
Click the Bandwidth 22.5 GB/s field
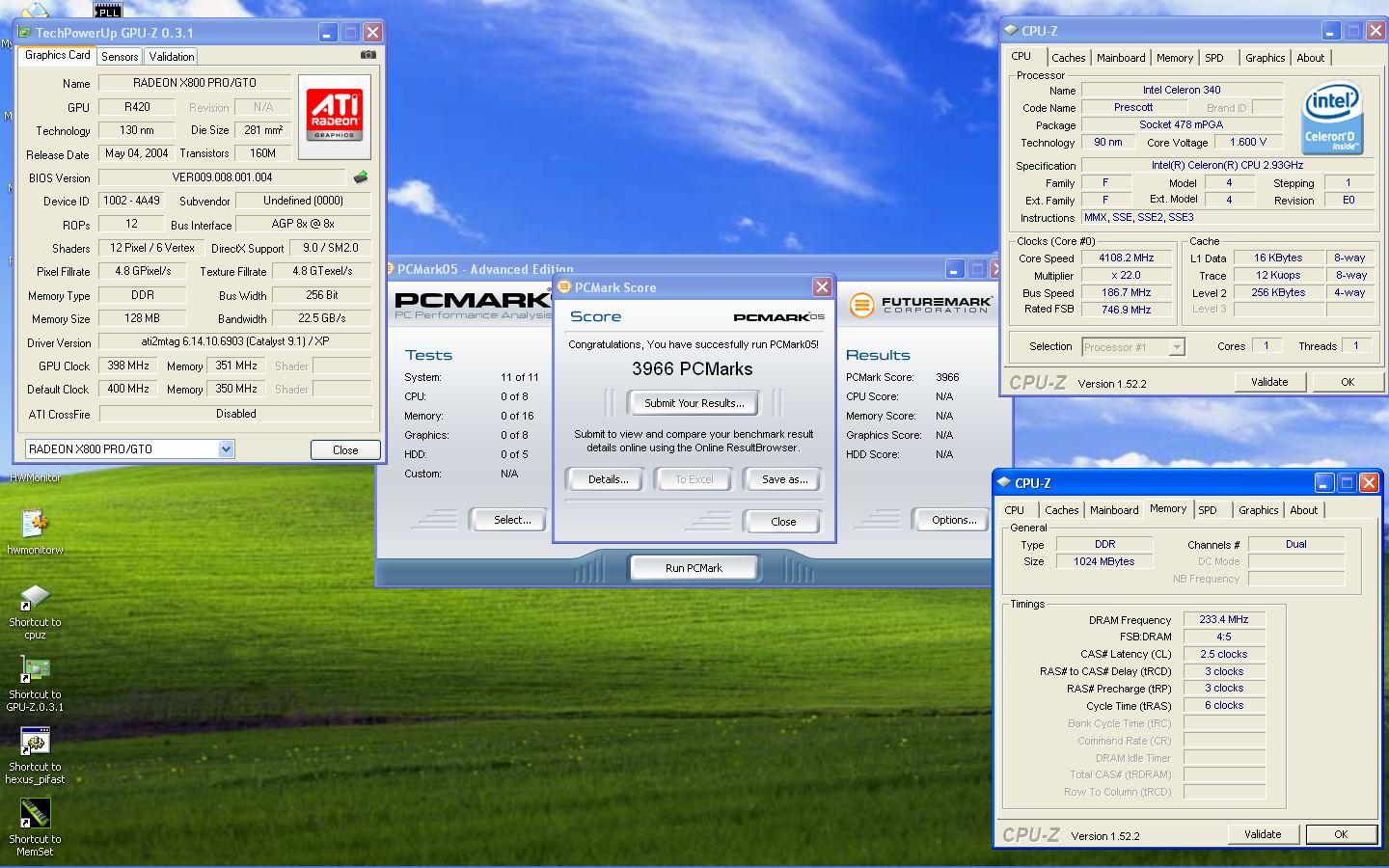(x=322, y=318)
